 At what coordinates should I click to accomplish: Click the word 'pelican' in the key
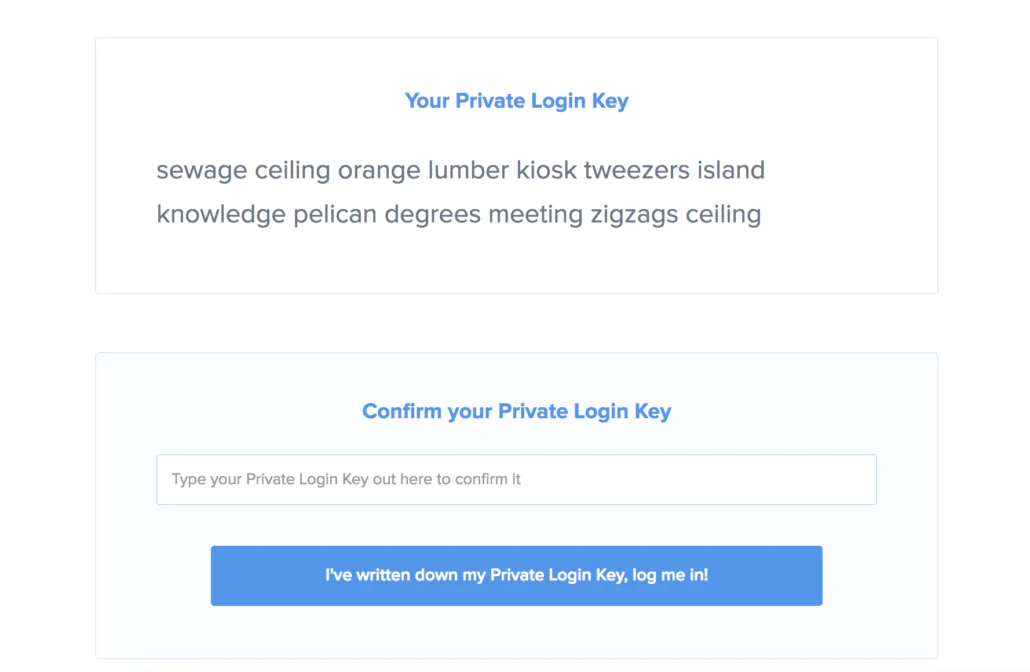[335, 215]
